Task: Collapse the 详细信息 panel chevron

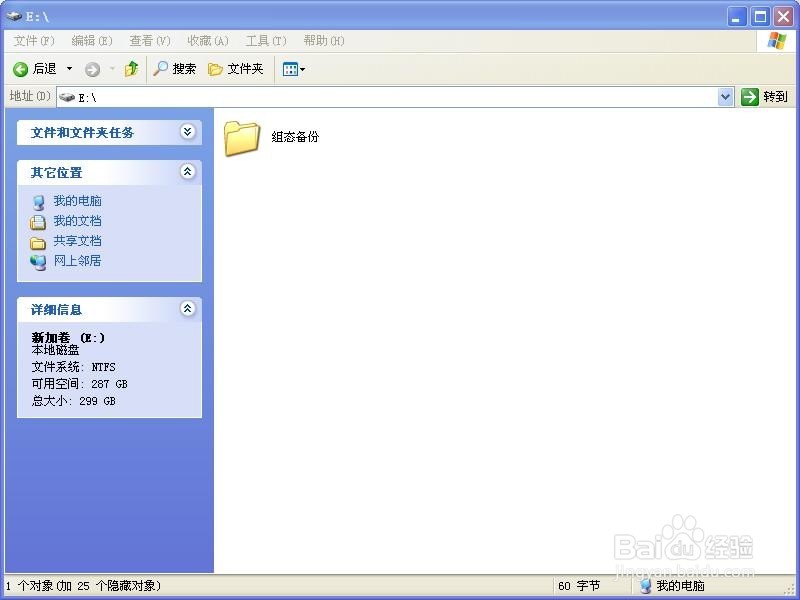Action: [x=186, y=309]
